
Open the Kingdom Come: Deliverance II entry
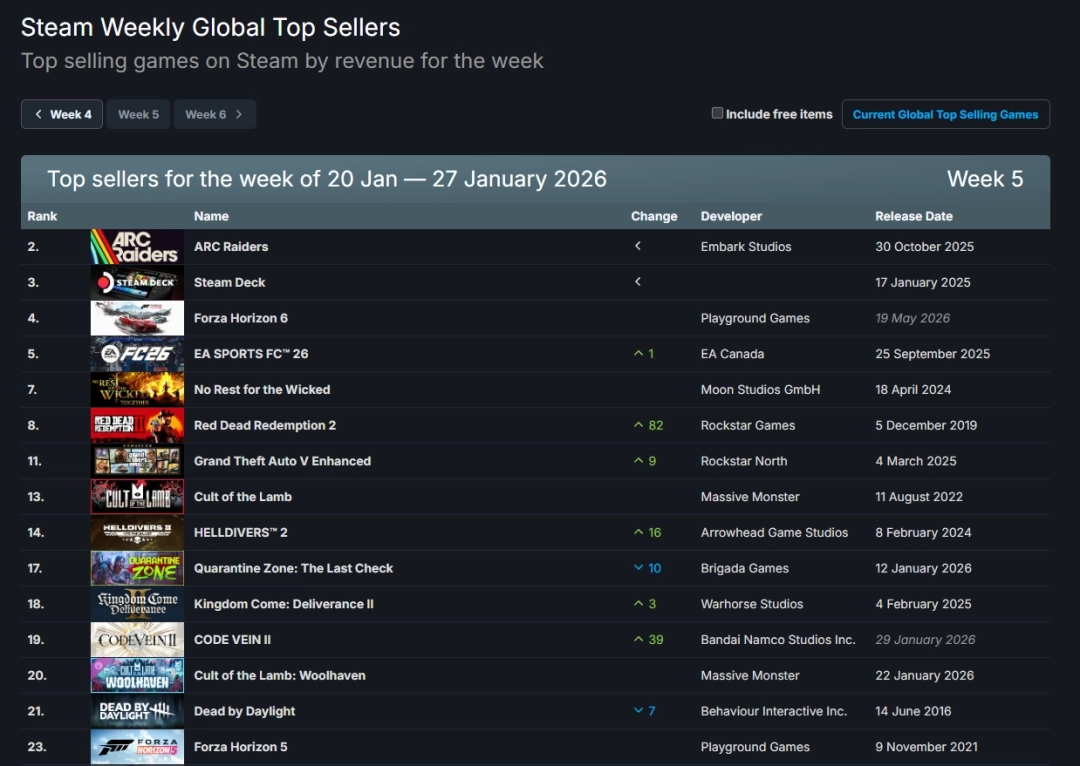pos(284,604)
